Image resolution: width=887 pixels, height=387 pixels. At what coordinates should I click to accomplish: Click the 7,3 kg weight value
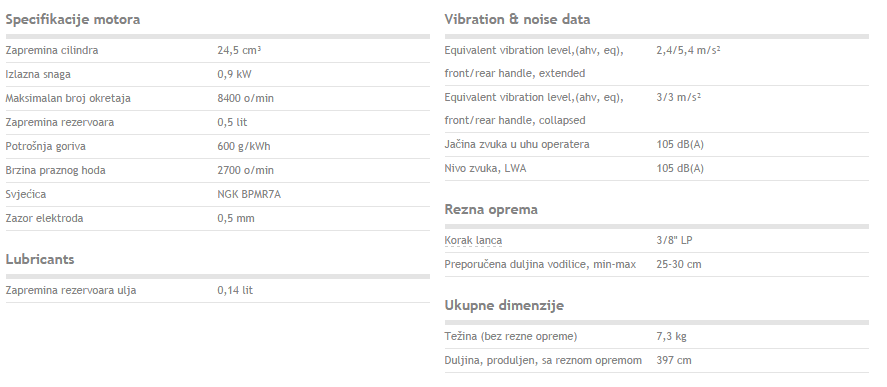pyautogui.click(x=671, y=337)
